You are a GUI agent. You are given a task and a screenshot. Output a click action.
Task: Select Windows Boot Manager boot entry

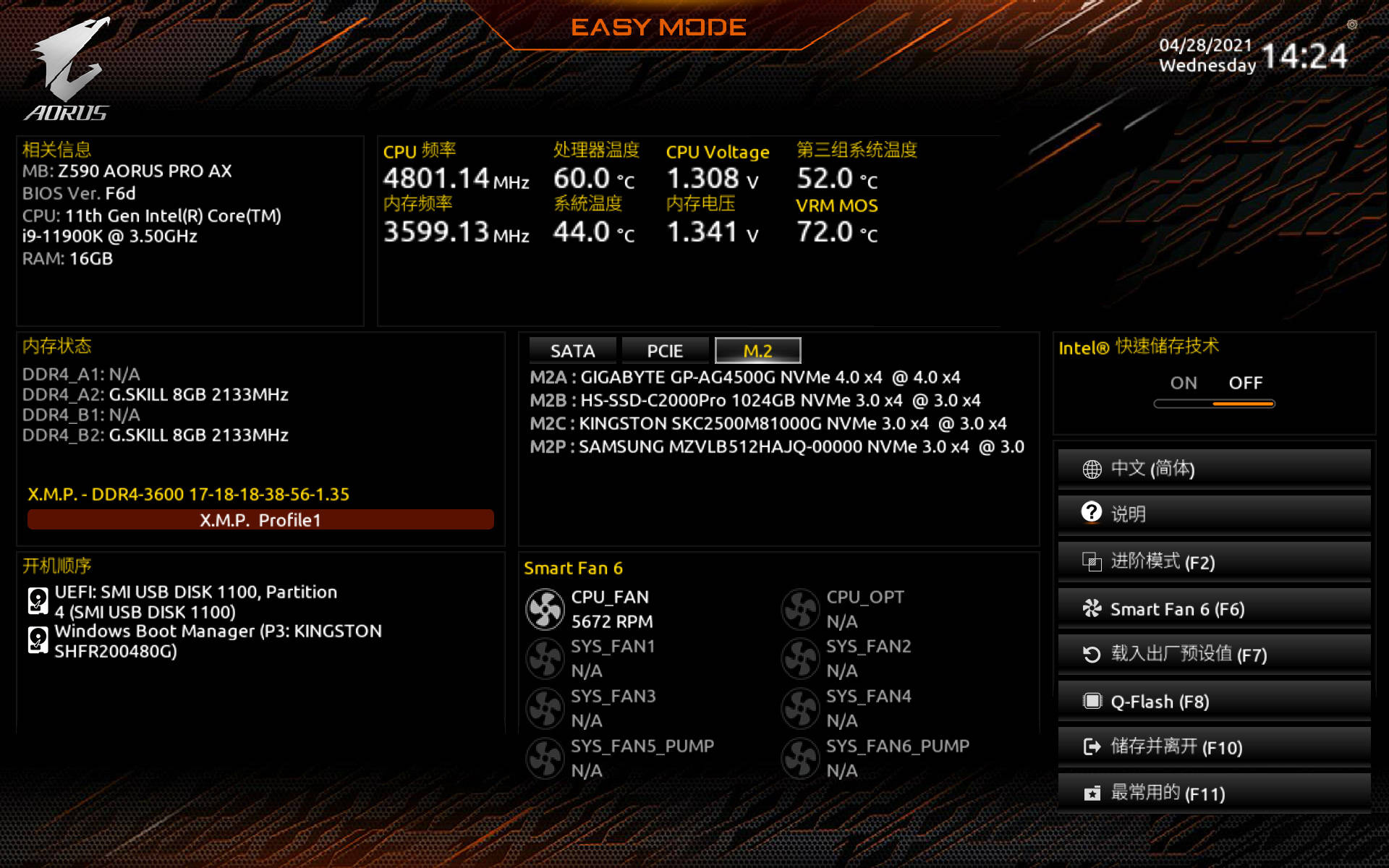click(x=218, y=641)
